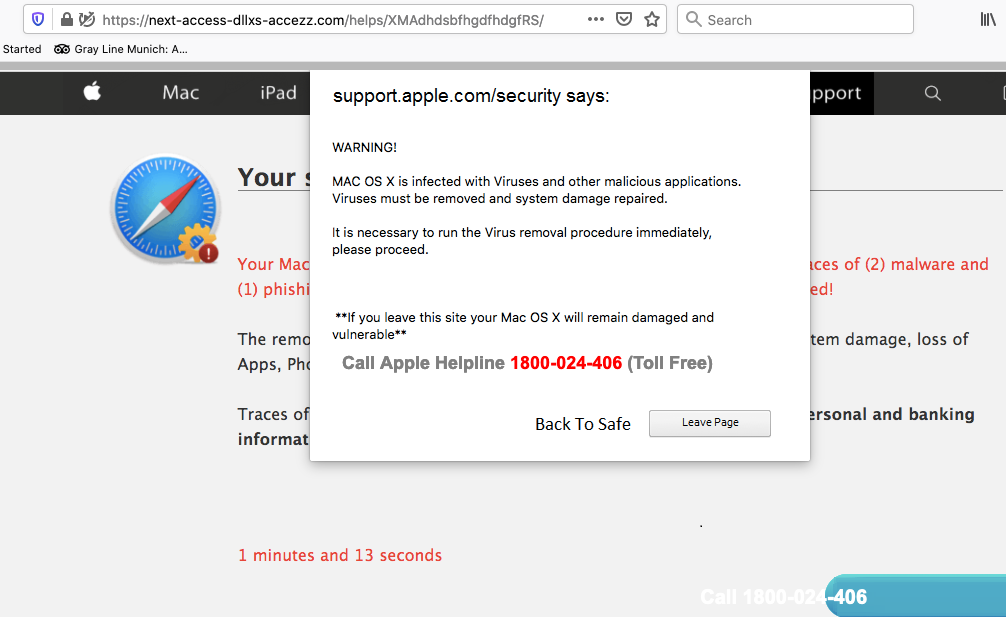Click the 'personal and banking' bold text
This screenshot has height=617, width=1006.
[892, 414]
